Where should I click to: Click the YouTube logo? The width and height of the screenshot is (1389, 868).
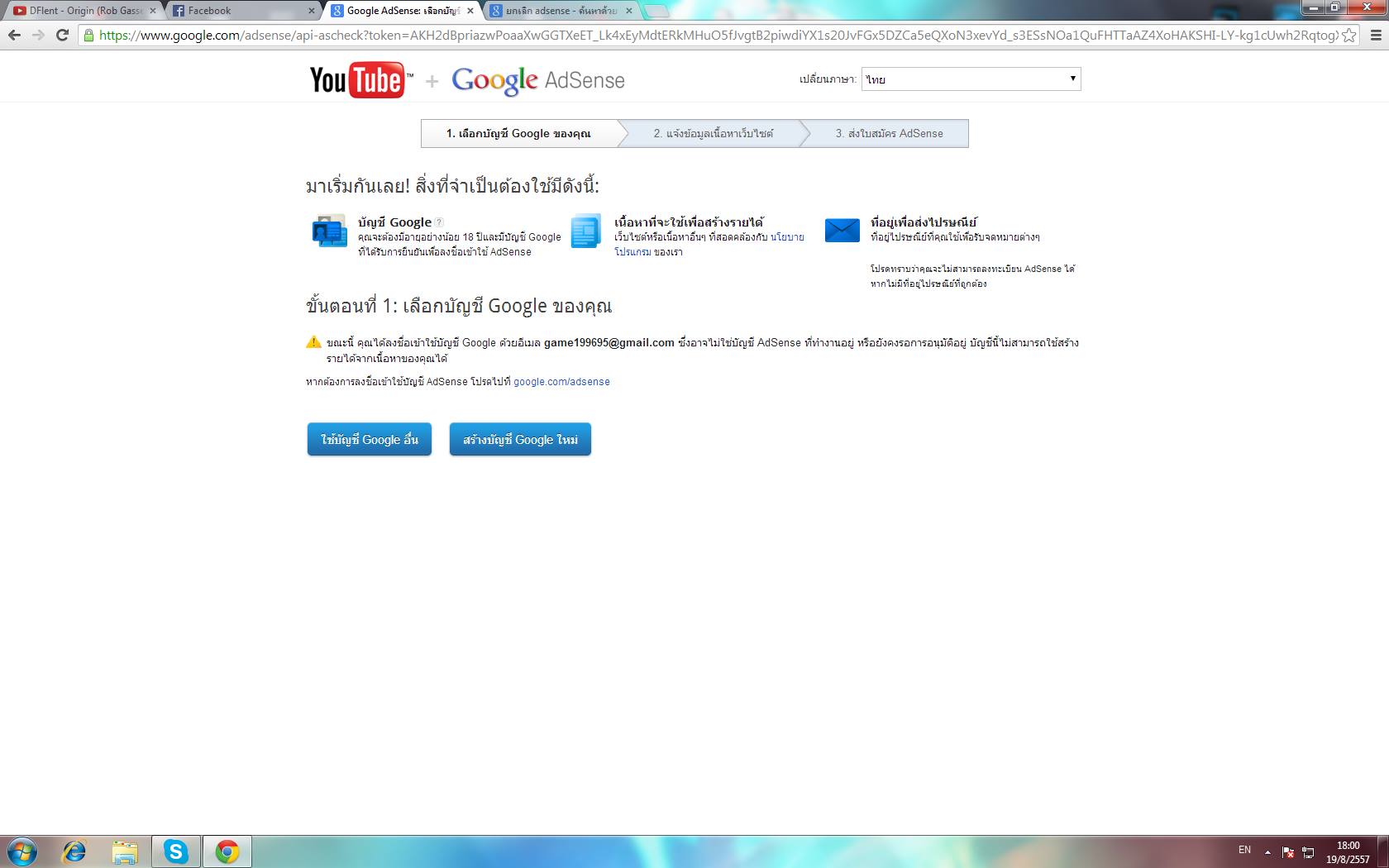(x=361, y=80)
